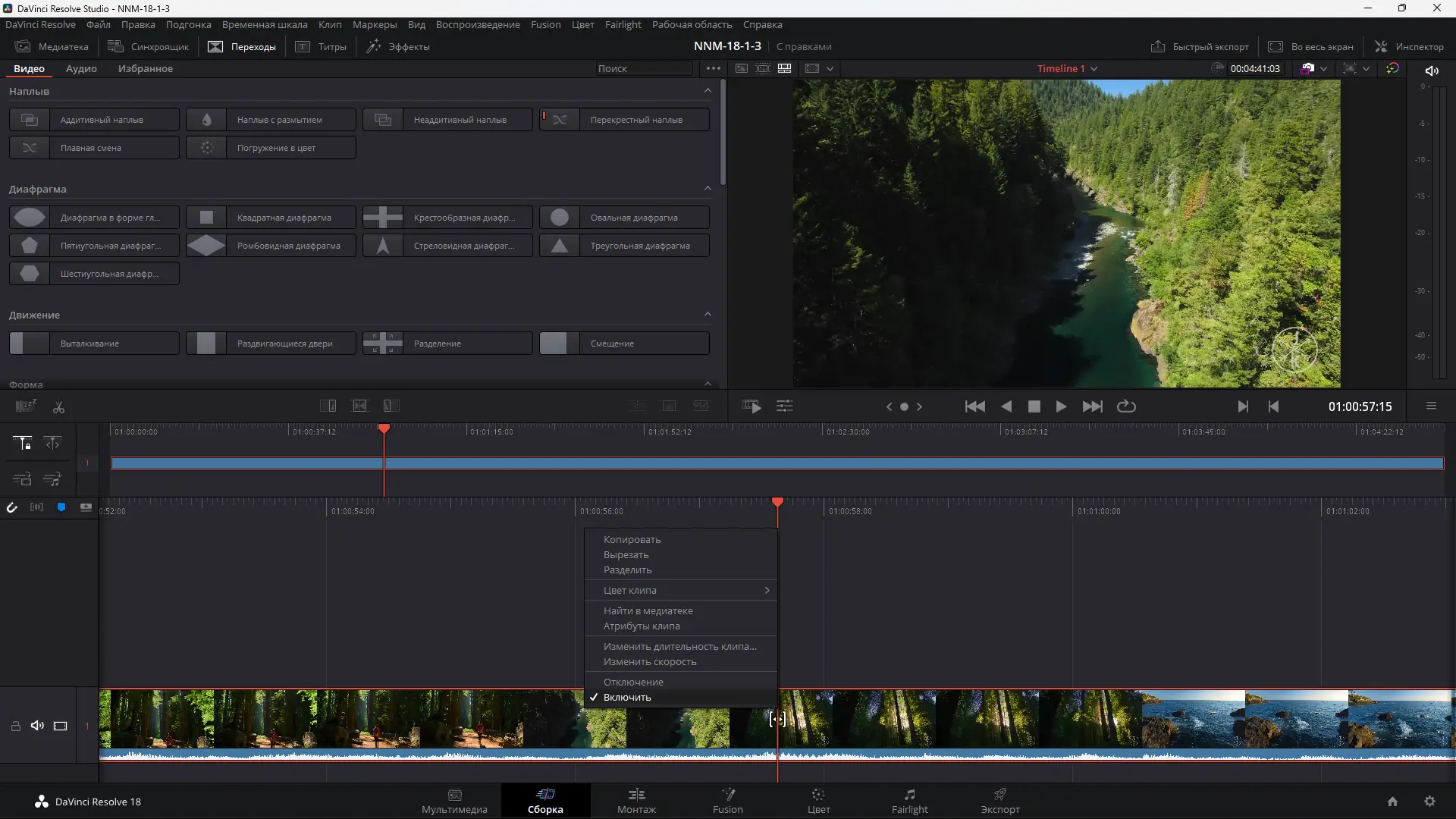Open the Титры panel
1456x819 pixels.
click(x=321, y=46)
